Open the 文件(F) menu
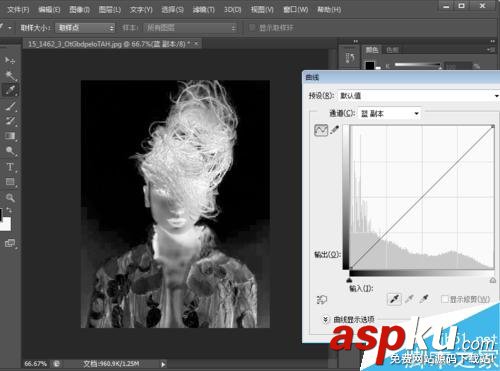The height and width of the screenshot is (371, 500). point(18,9)
